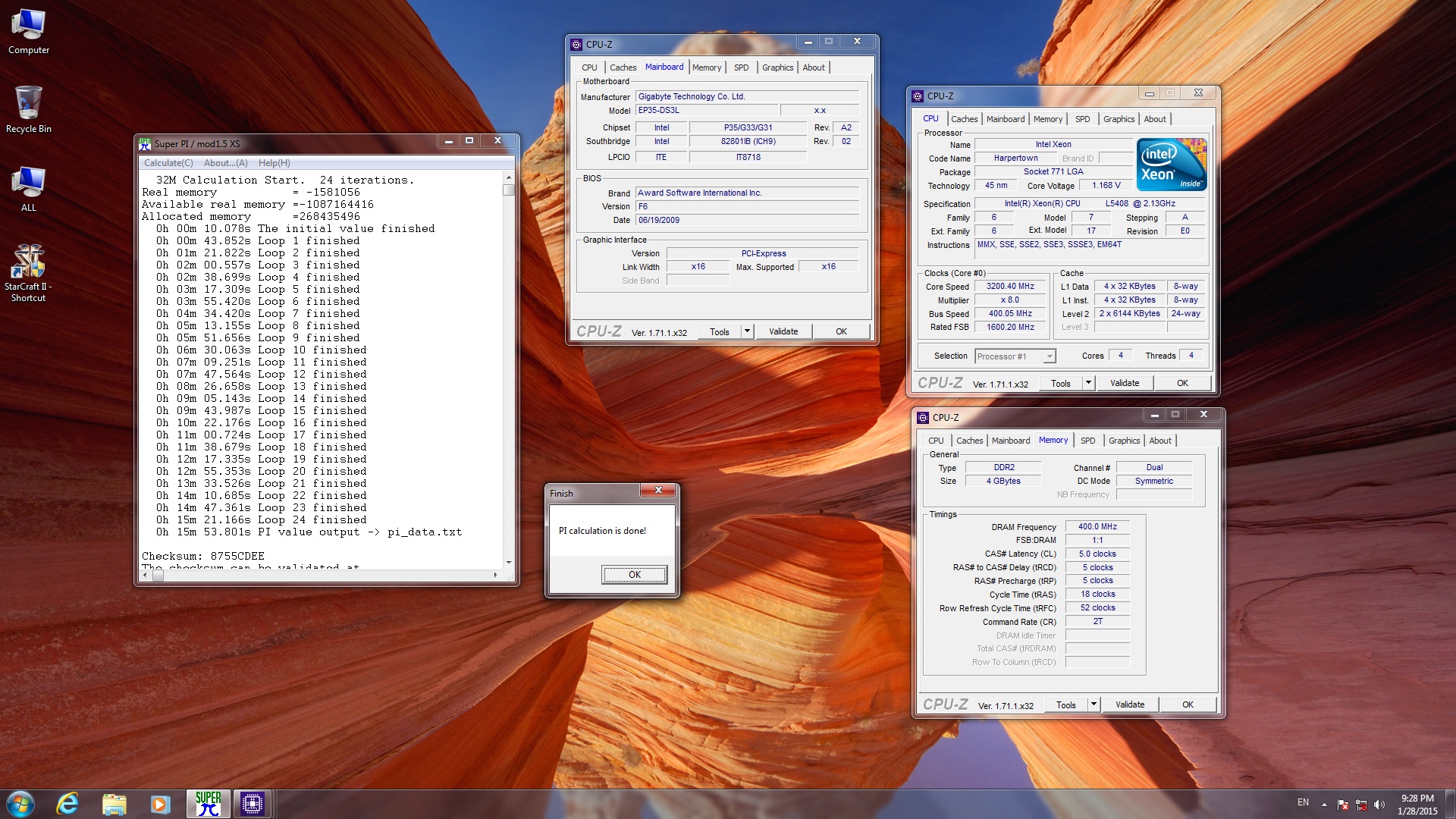Click Validate in the Memory CPU-Z window
The width and height of the screenshot is (1456, 819).
click(1130, 704)
